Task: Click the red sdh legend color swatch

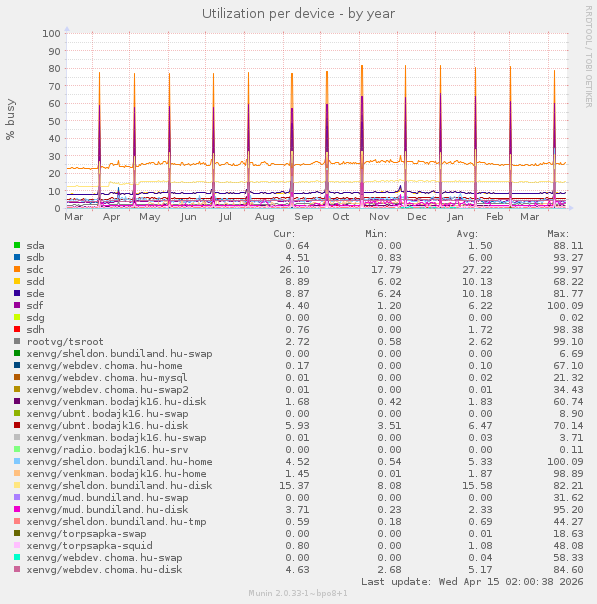Action: coord(17,329)
